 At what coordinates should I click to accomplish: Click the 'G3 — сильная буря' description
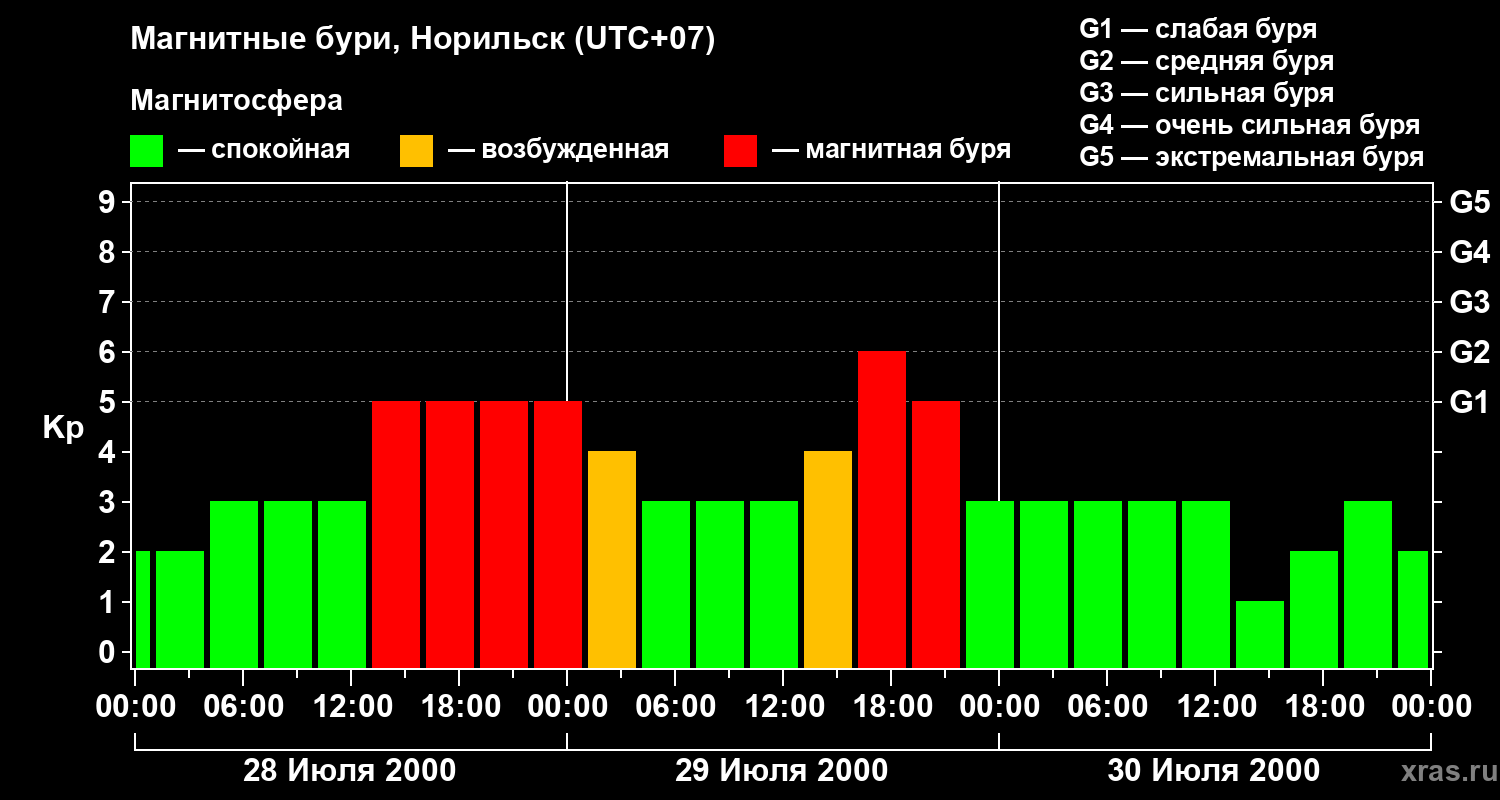[x=1207, y=93]
